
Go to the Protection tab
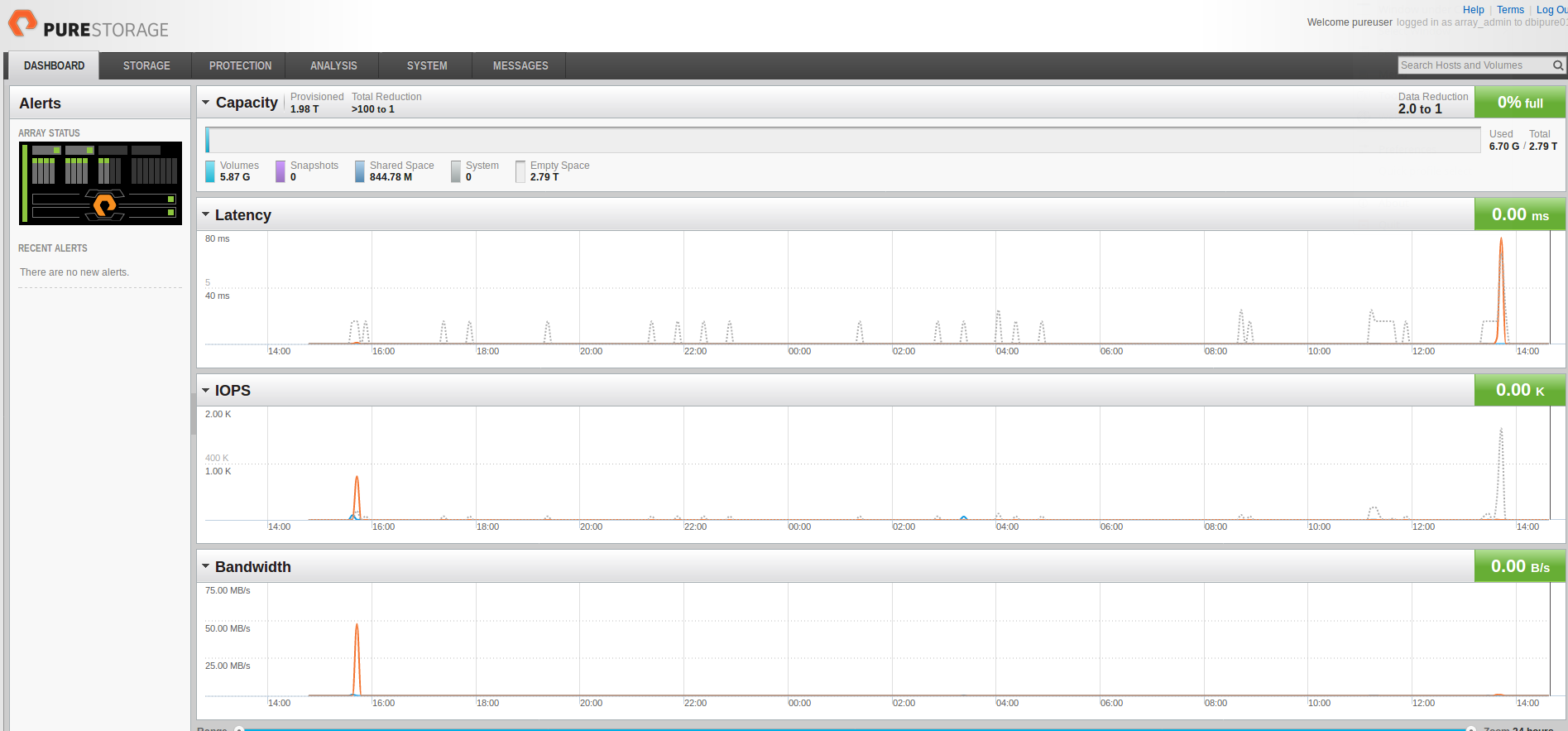(240, 65)
